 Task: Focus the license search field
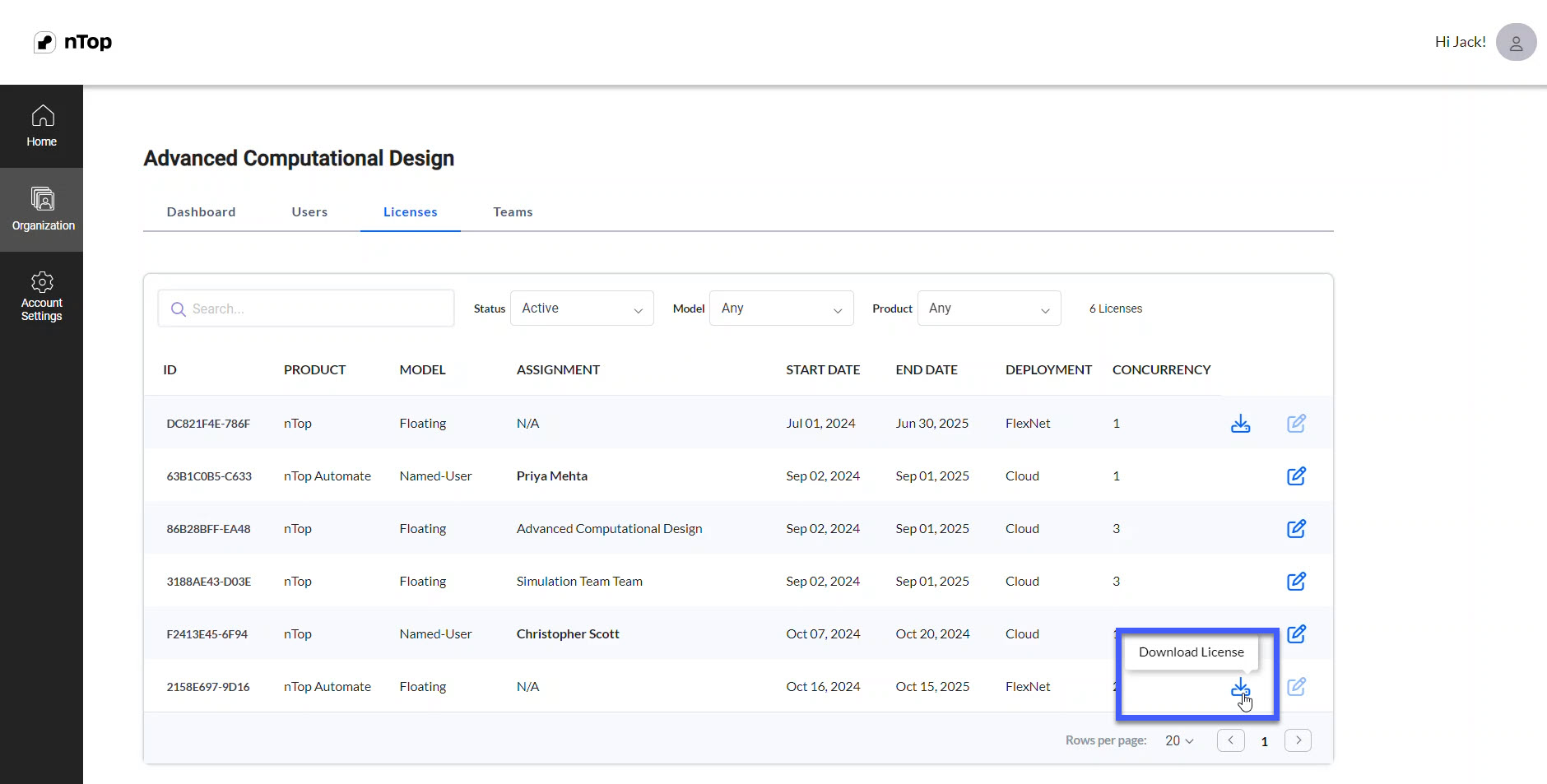(x=306, y=308)
